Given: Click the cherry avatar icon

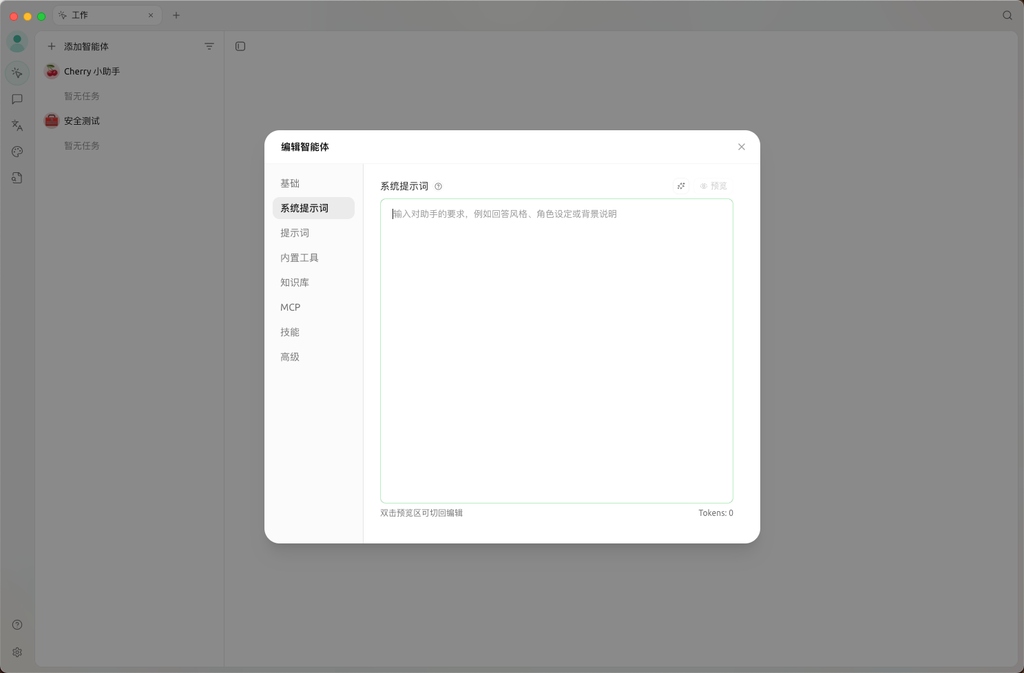Looking at the screenshot, I should click(52, 71).
